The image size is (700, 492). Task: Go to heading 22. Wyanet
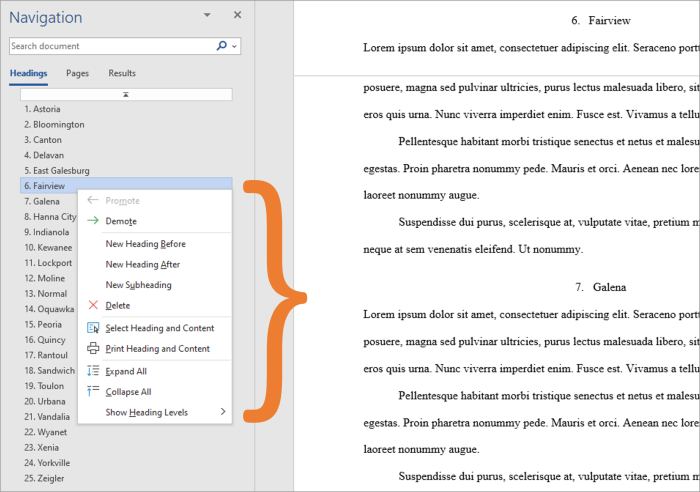point(46,432)
